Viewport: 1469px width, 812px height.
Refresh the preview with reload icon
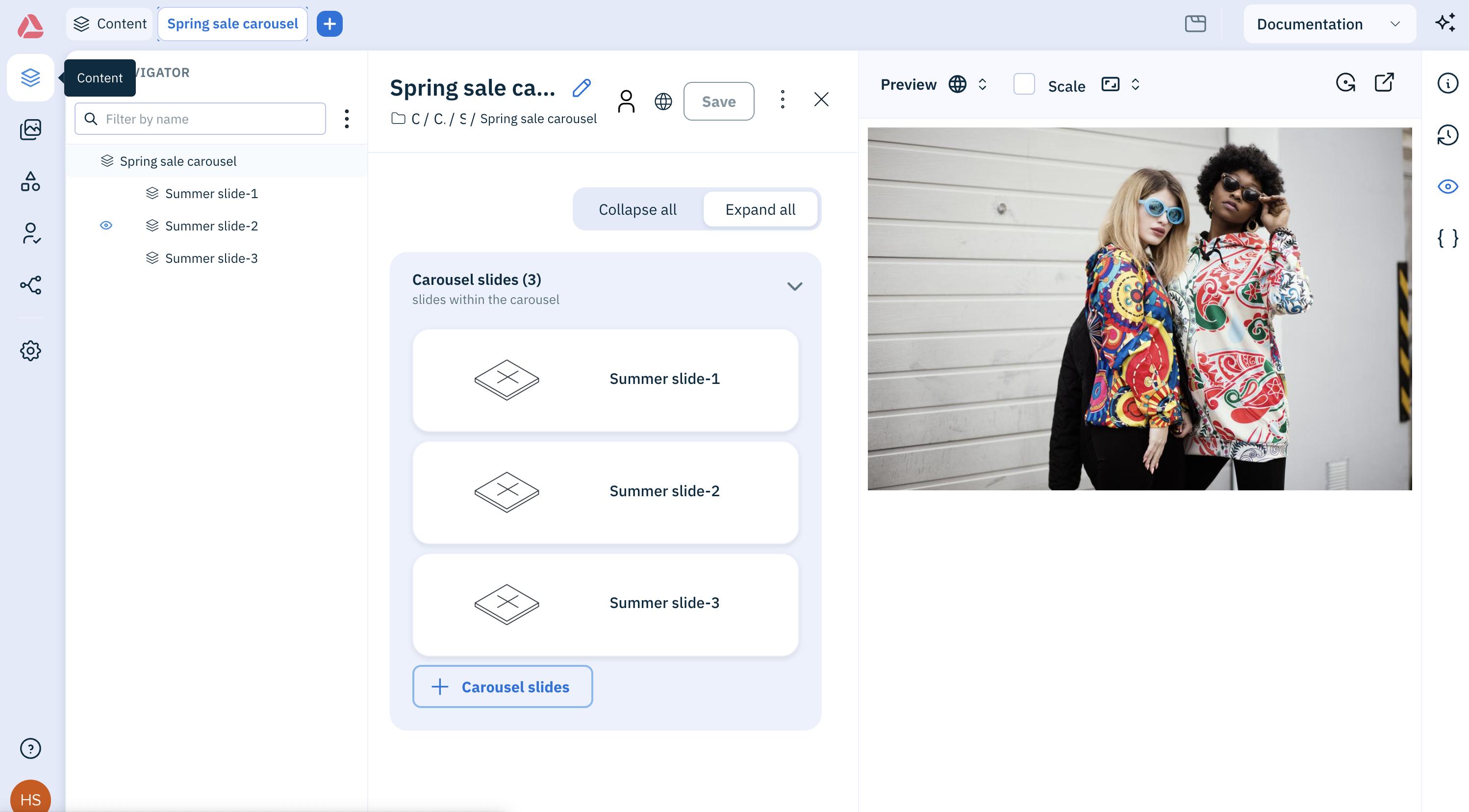(1346, 83)
